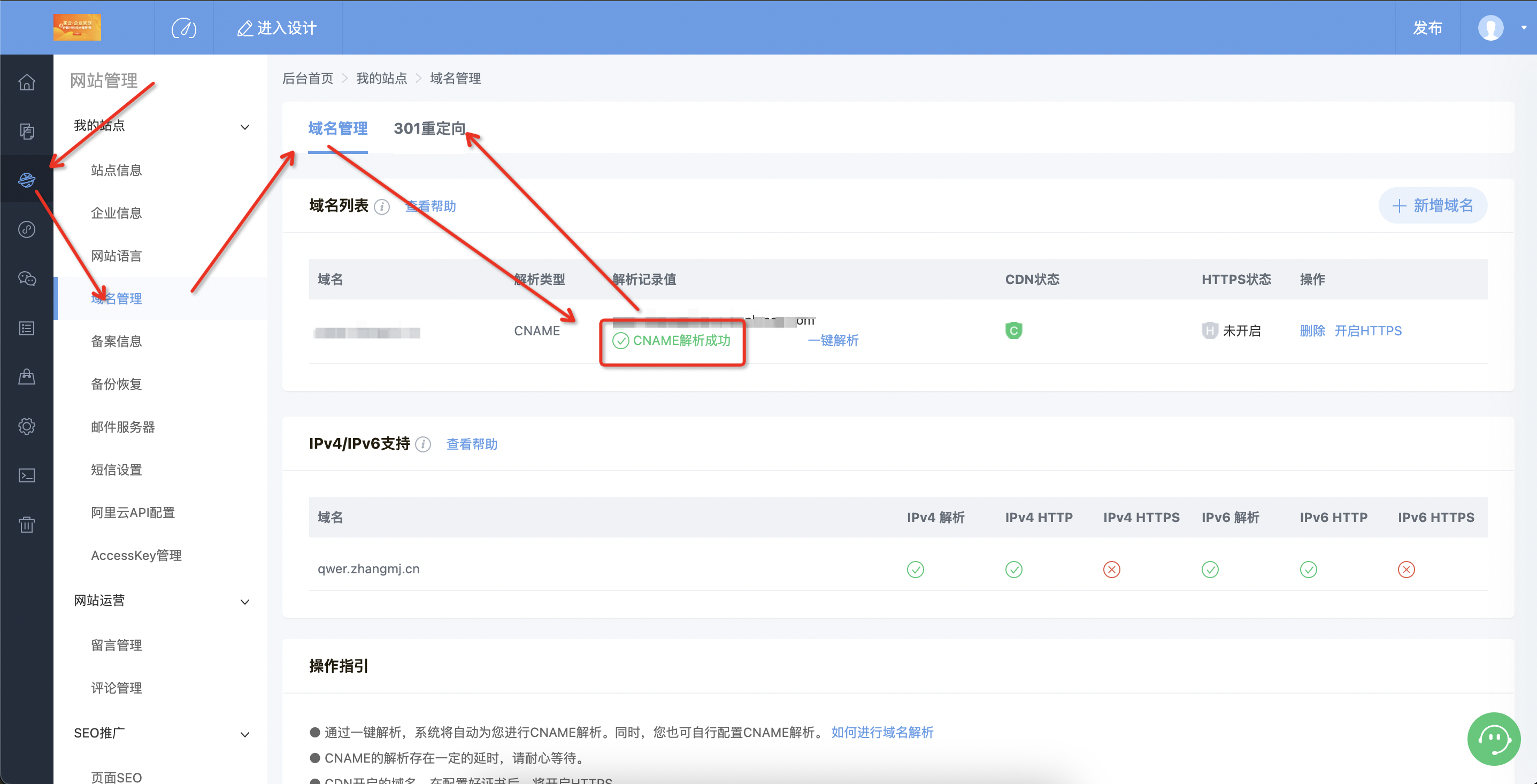Open the trash bin sidebar icon
The height and width of the screenshot is (784, 1537).
tap(27, 525)
